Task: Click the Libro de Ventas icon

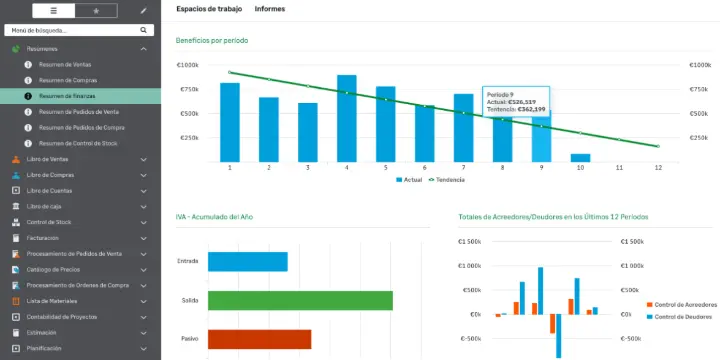Action: coord(16,159)
